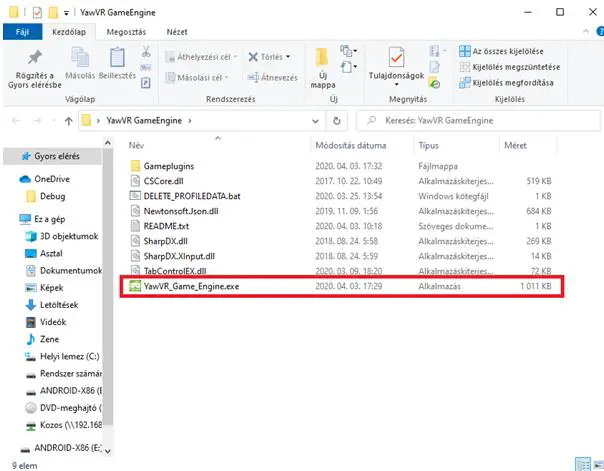
Task: Click the YawVR_Game_Engine.exe application icon
Action: tap(135, 286)
